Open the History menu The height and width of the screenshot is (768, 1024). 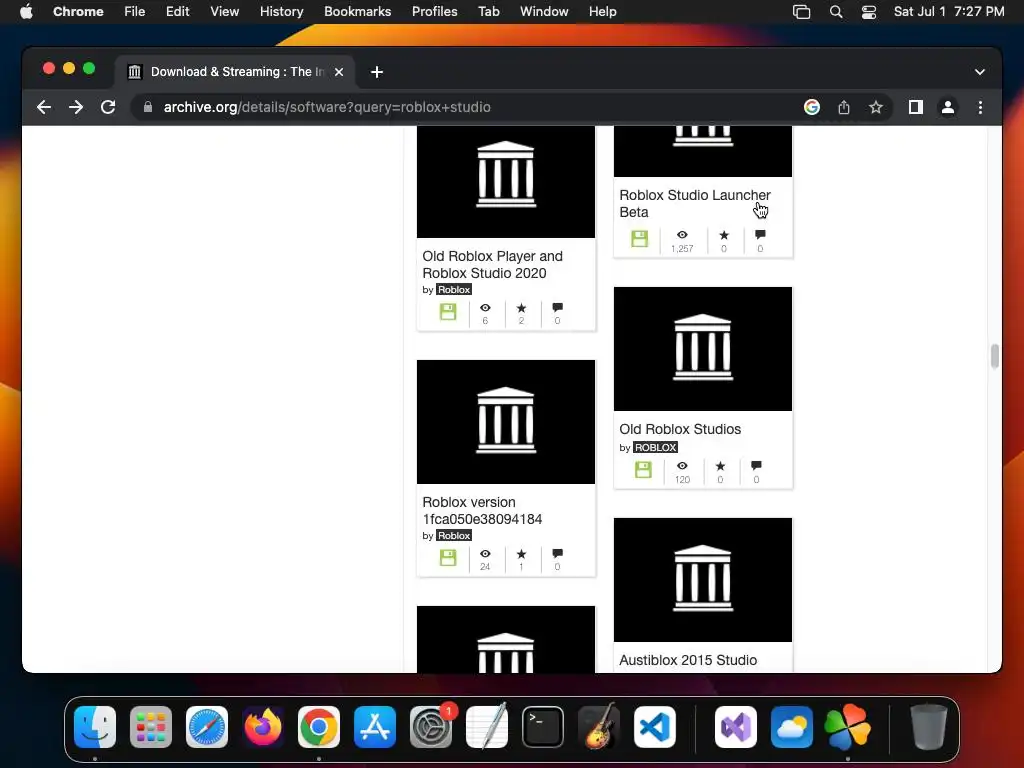281,11
